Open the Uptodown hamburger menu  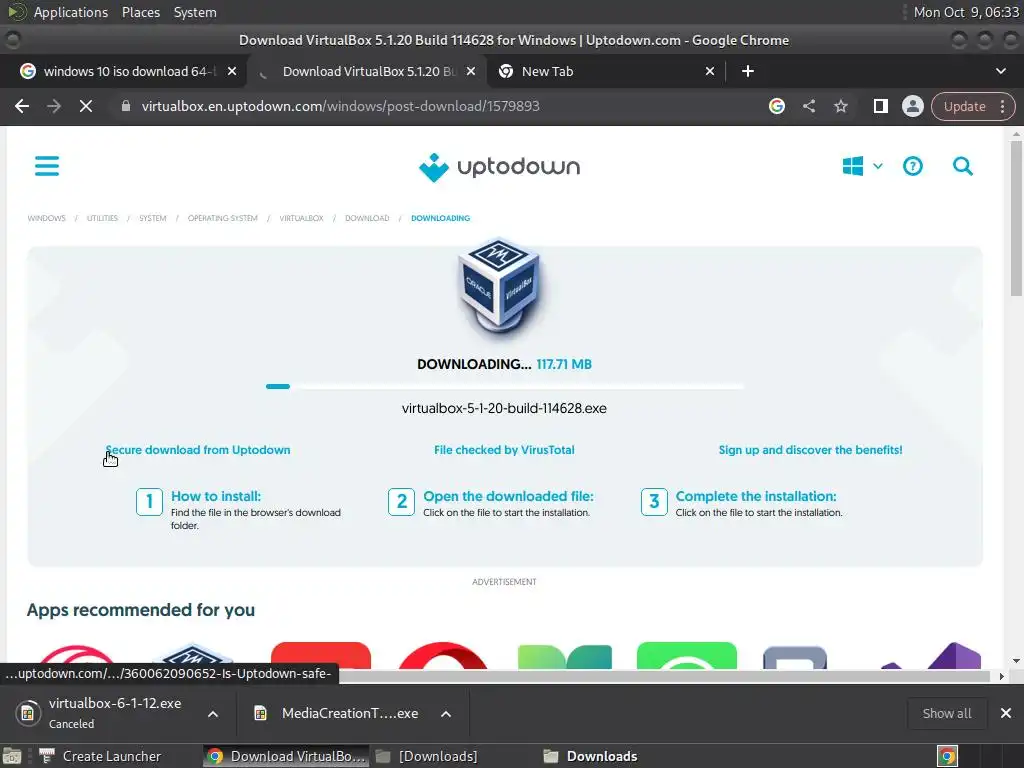(x=47, y=166)
